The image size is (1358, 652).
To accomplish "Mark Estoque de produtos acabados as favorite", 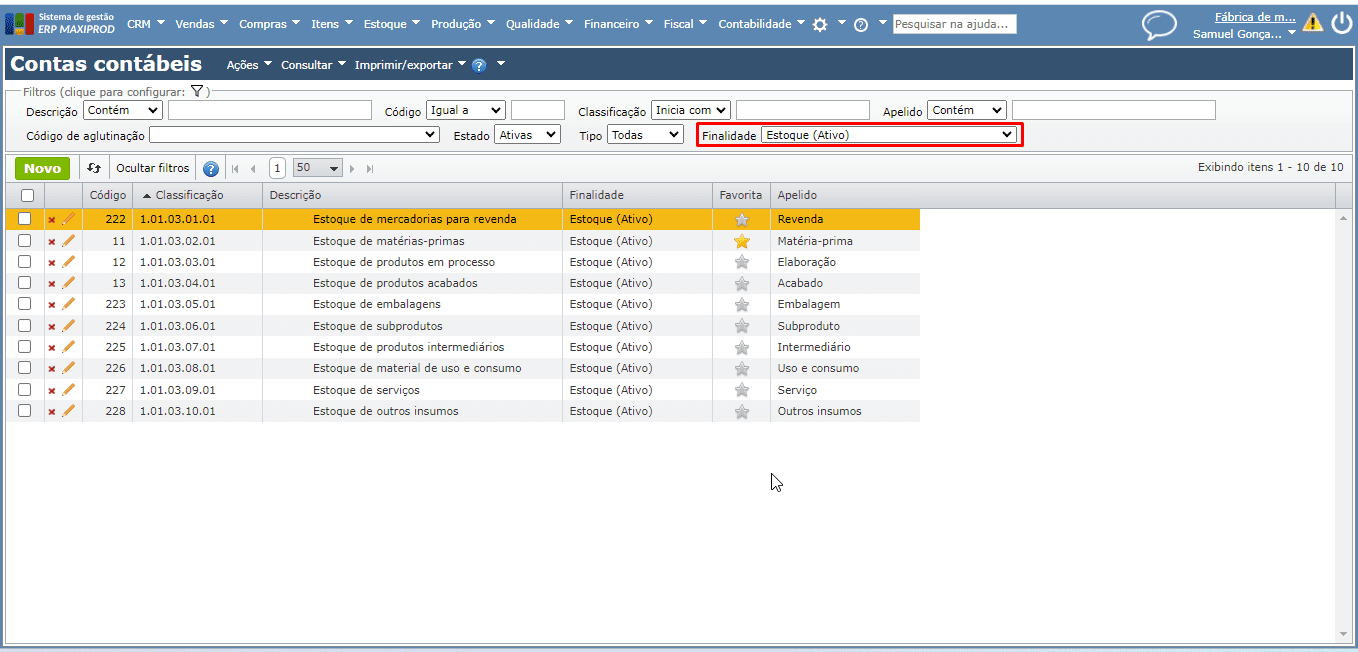I will coord(741,283).
